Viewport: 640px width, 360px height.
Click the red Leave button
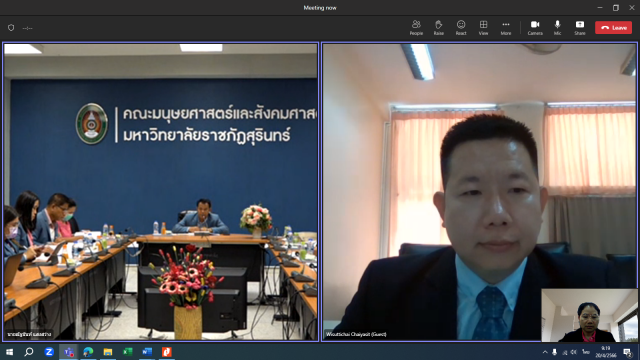(x=613, y=28)
